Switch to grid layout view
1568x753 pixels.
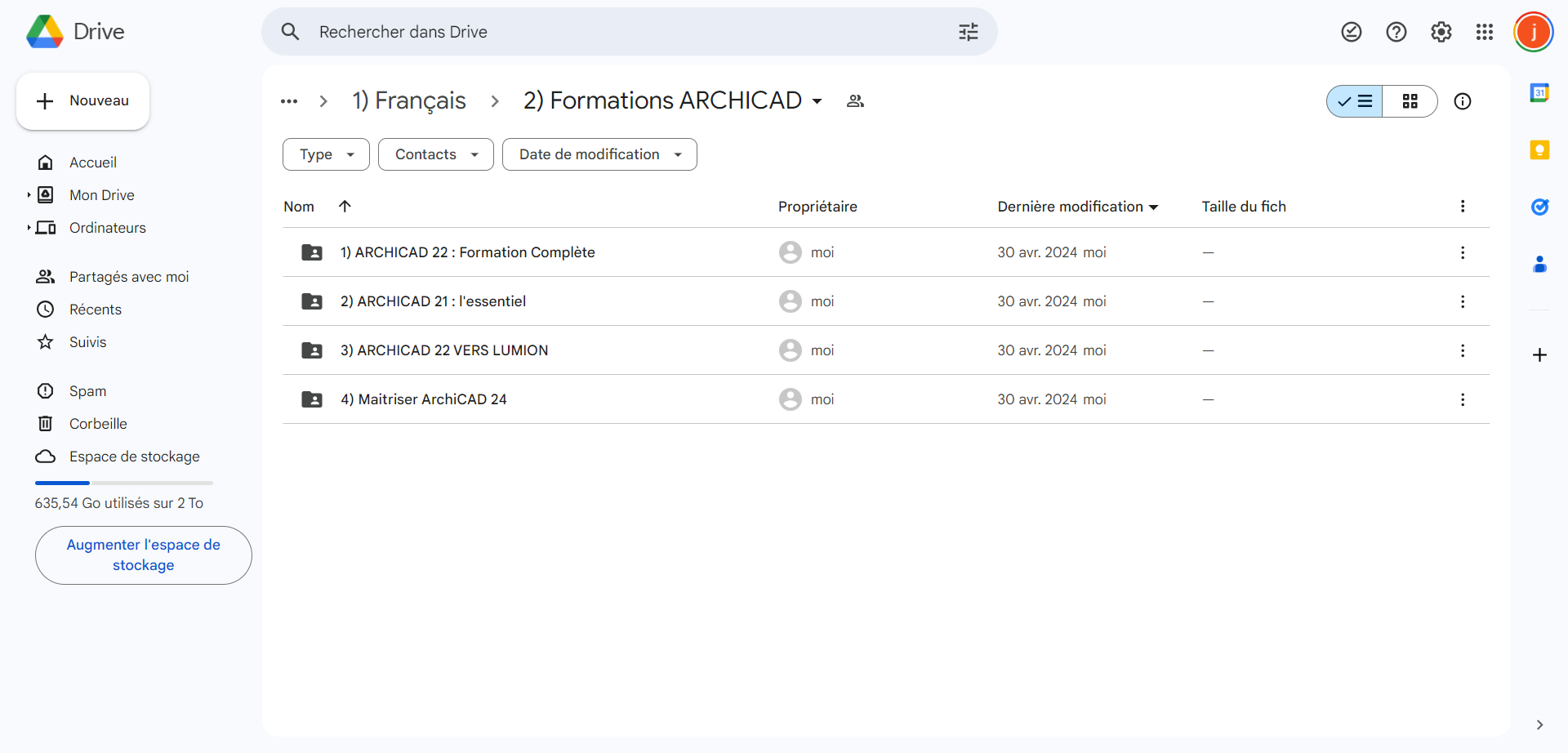(1410, 101)
